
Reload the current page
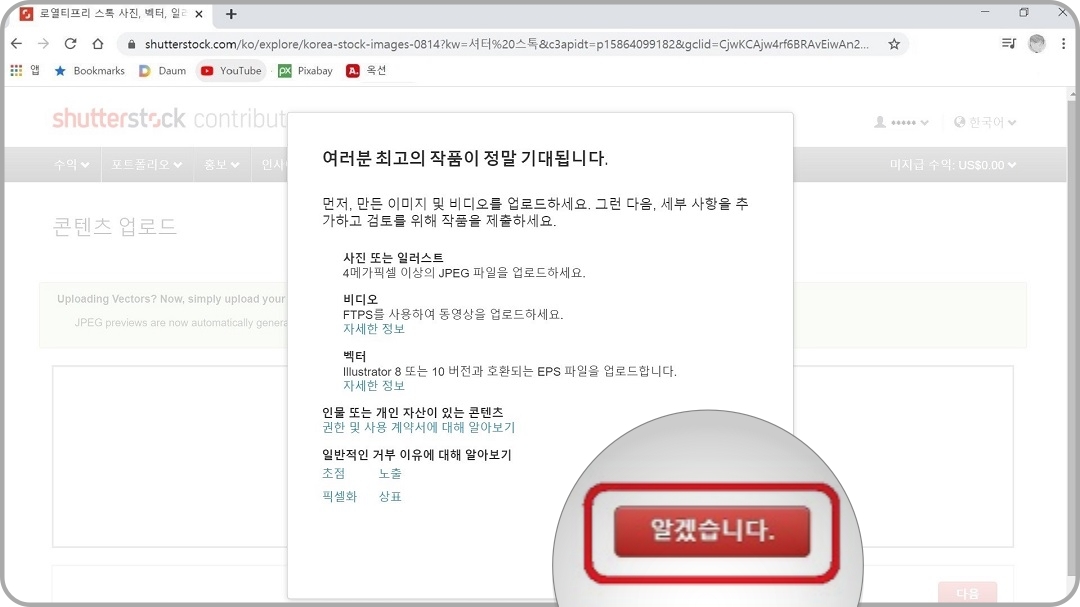(68, 44)
